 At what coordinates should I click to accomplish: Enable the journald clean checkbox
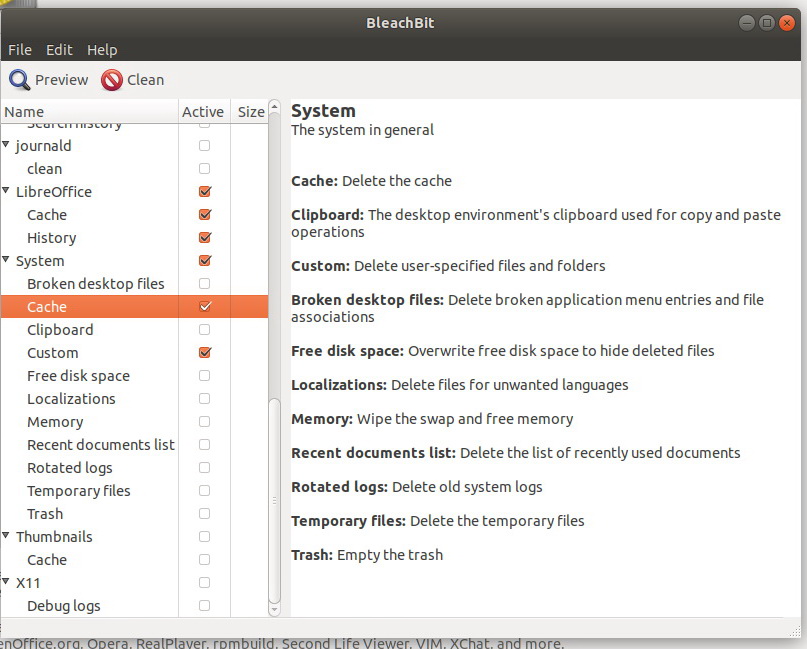(204, 169)
